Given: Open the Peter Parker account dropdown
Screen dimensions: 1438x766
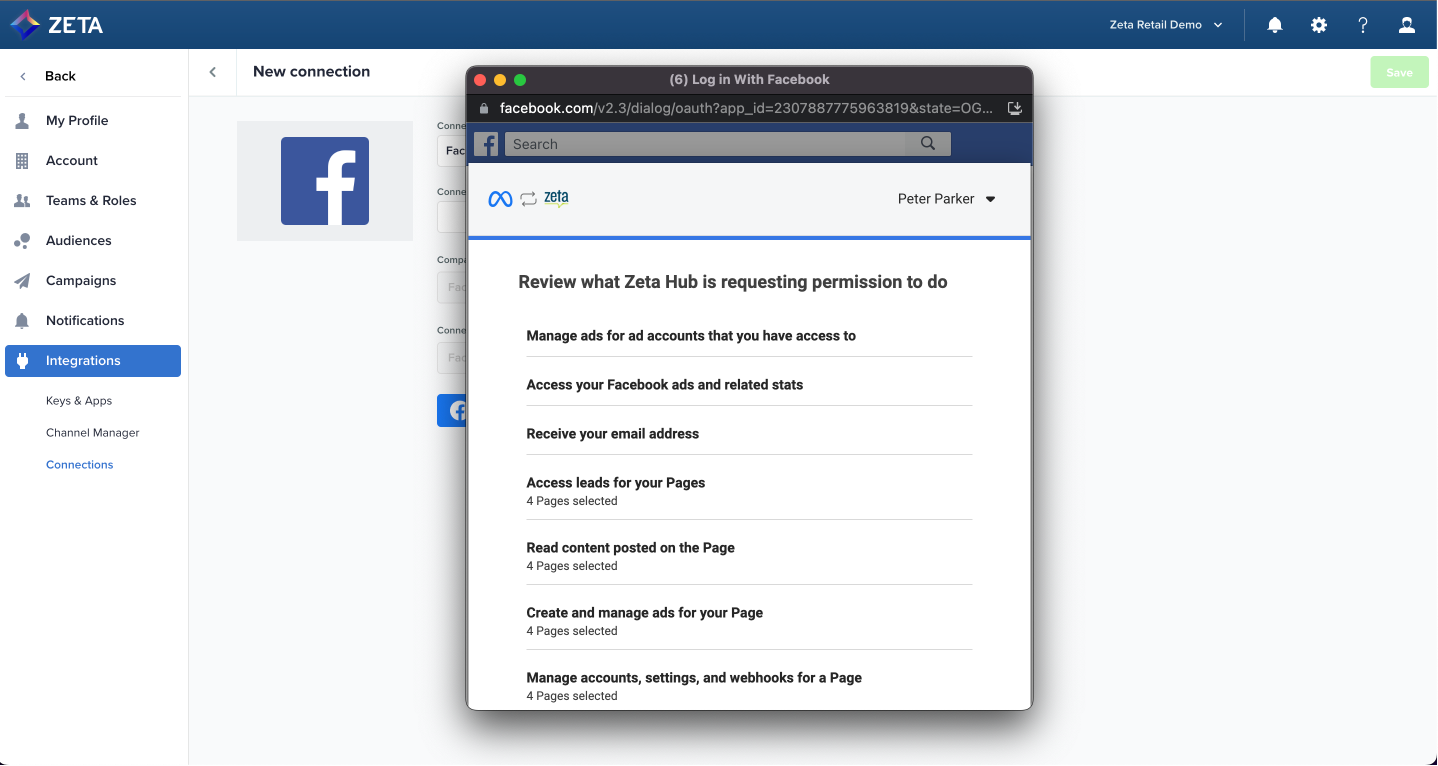Looking at the screenshot, I should 946,199.
